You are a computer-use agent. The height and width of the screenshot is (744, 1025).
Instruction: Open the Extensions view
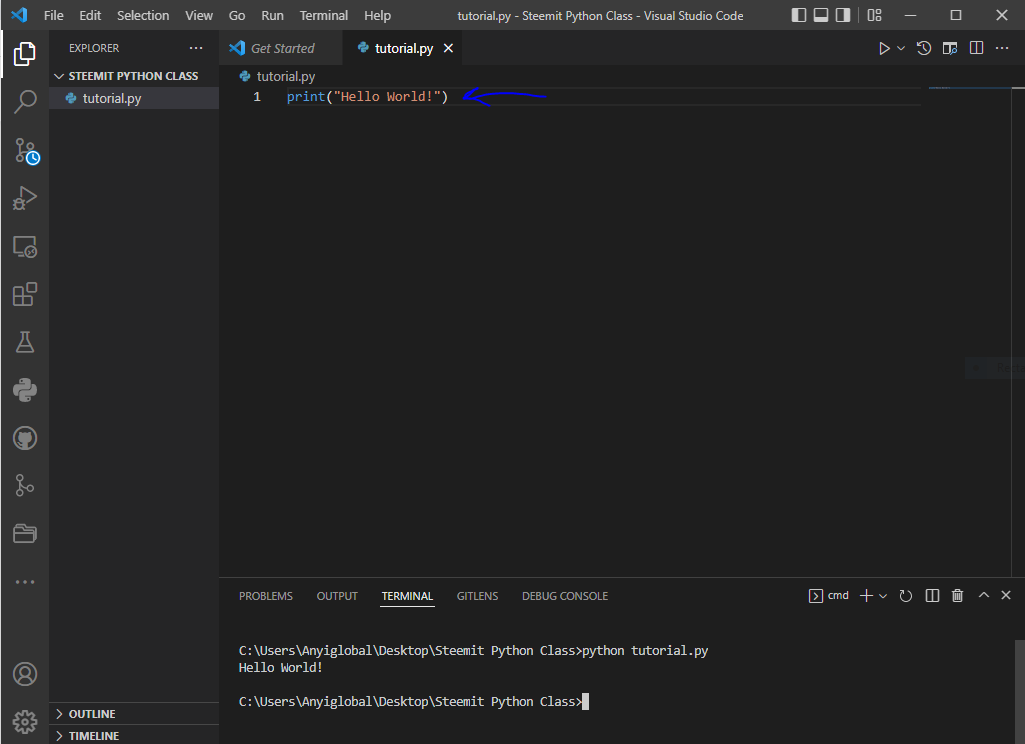[x=25, y=294]
